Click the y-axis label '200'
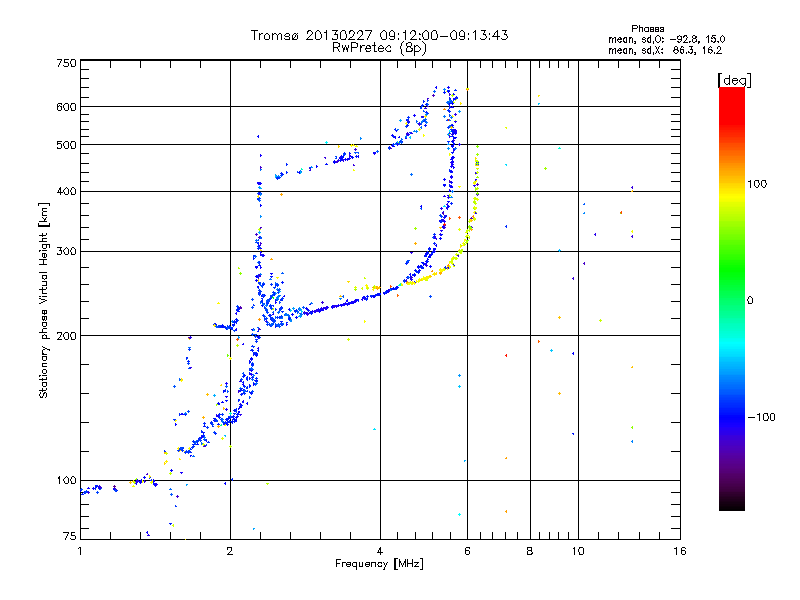 pyautogui.click(x=66, y=336)
